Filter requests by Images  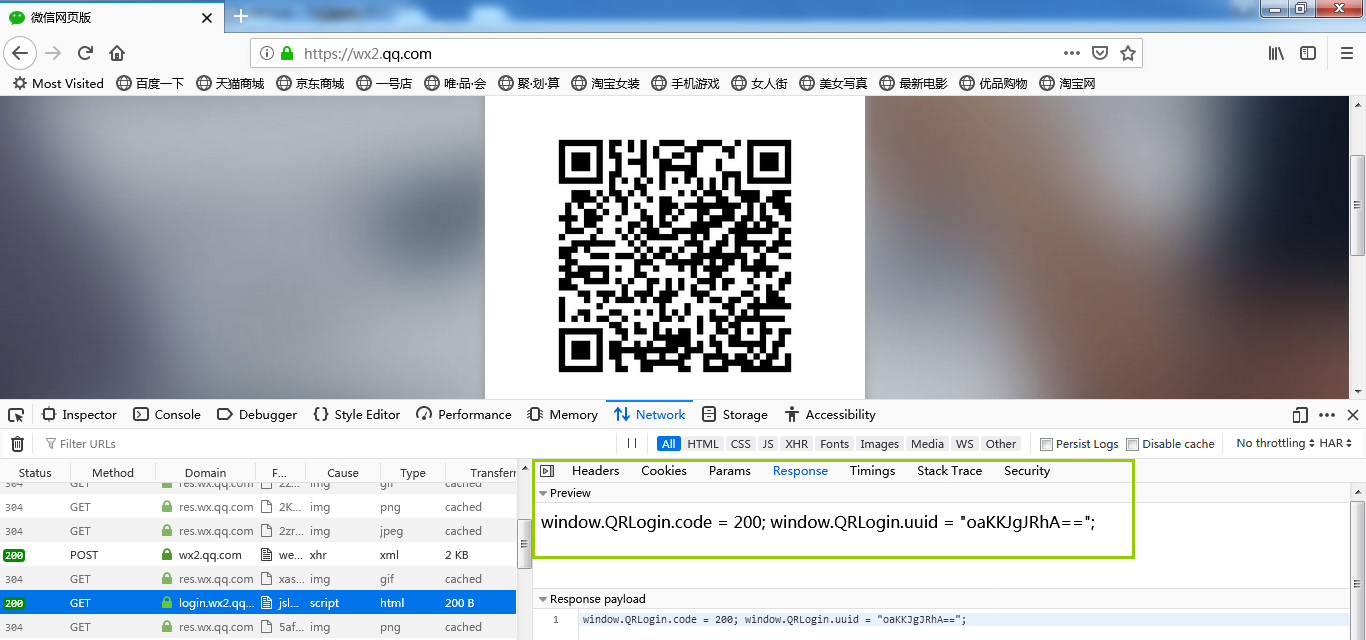880,444
